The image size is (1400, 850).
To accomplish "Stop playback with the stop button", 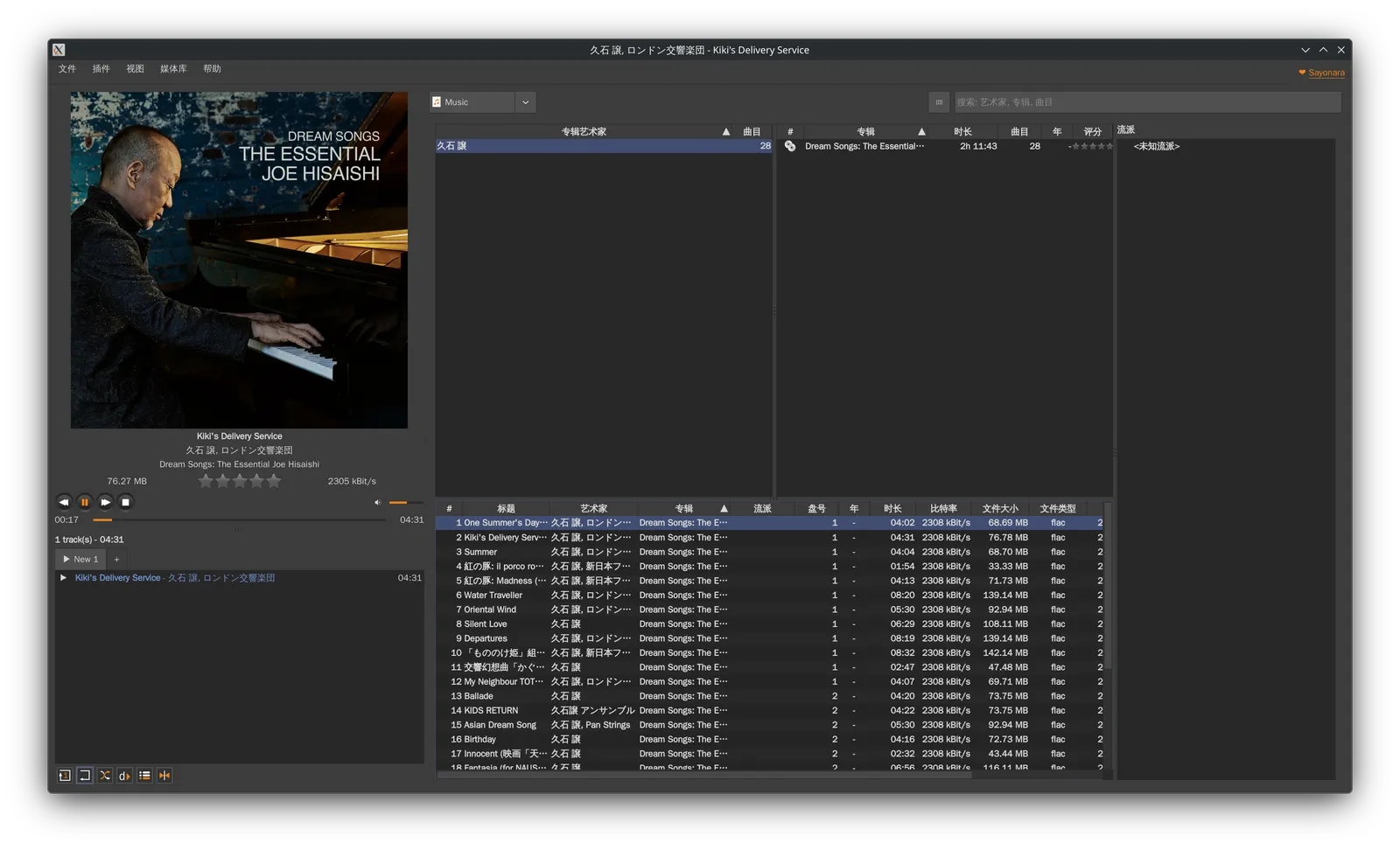I will (125, 502).
